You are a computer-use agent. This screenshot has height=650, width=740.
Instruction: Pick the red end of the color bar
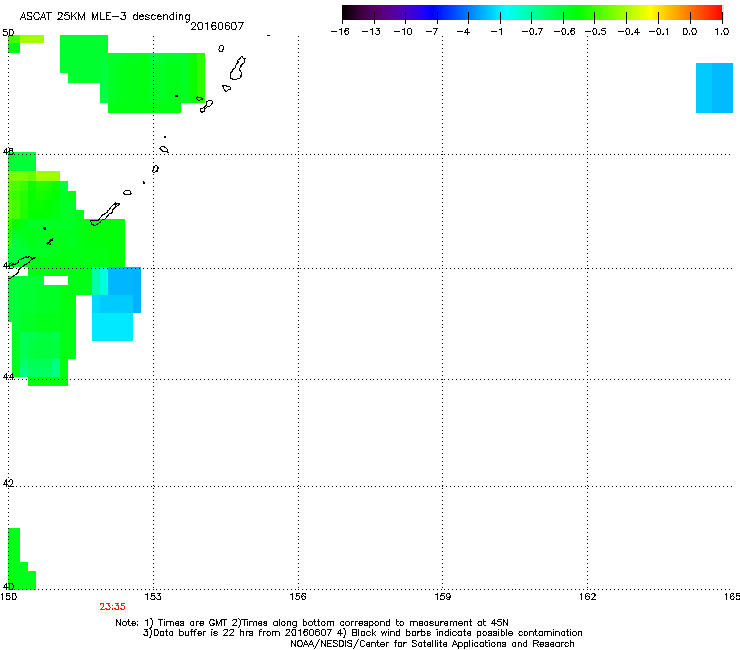(x=716, y=13)
